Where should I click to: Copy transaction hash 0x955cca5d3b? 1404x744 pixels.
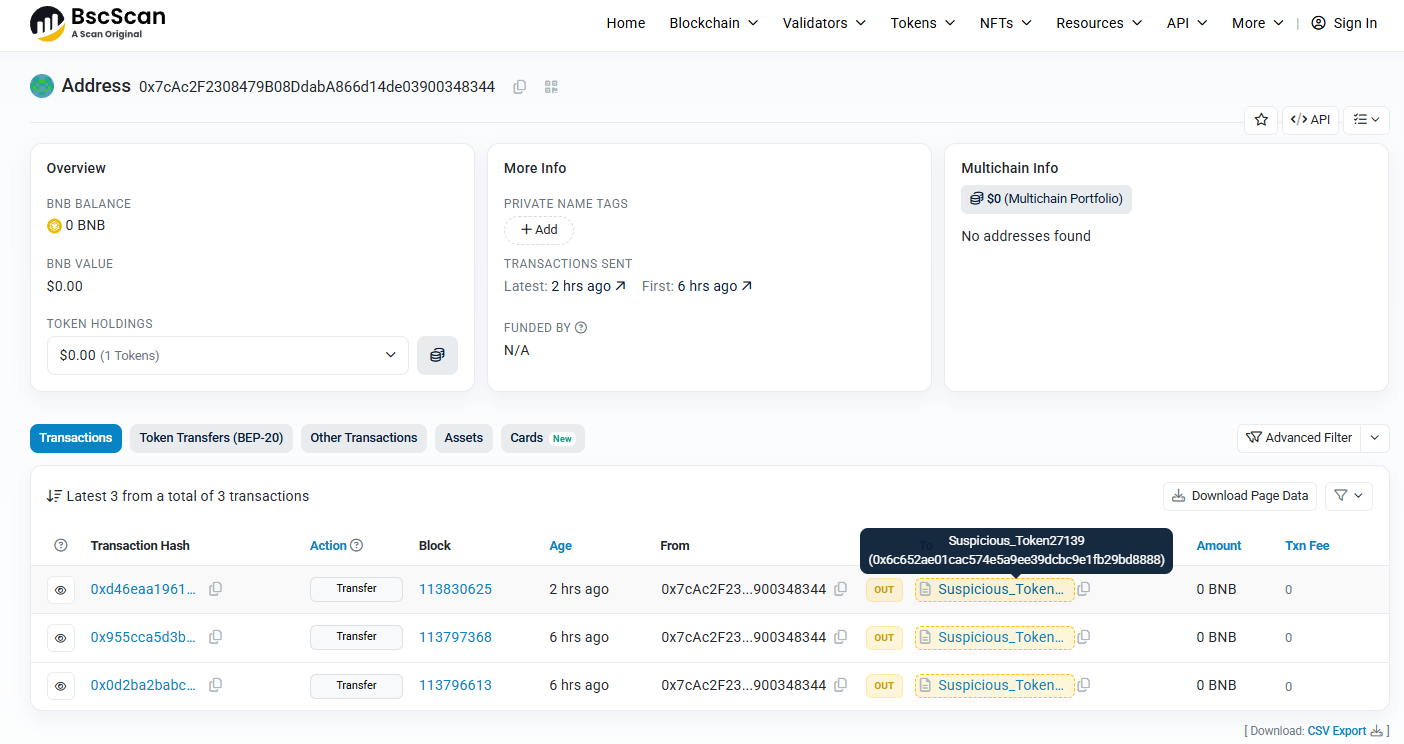point(215,637)
